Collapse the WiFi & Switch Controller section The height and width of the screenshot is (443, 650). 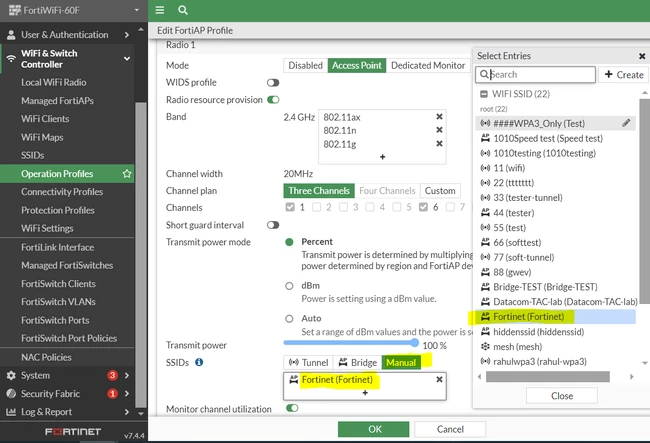pos(127,59)
